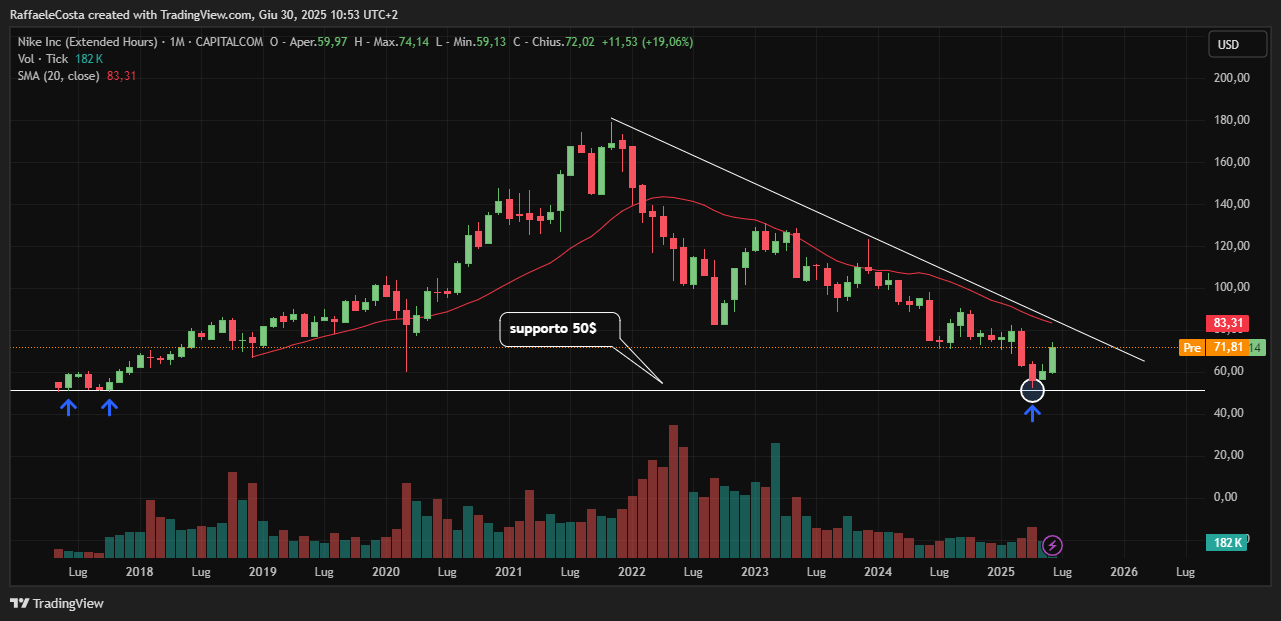Image resolution: width=1281 pixels, height=621 pixels.
Task: Click the red 83,31 price axis label
Action: 1229,323
